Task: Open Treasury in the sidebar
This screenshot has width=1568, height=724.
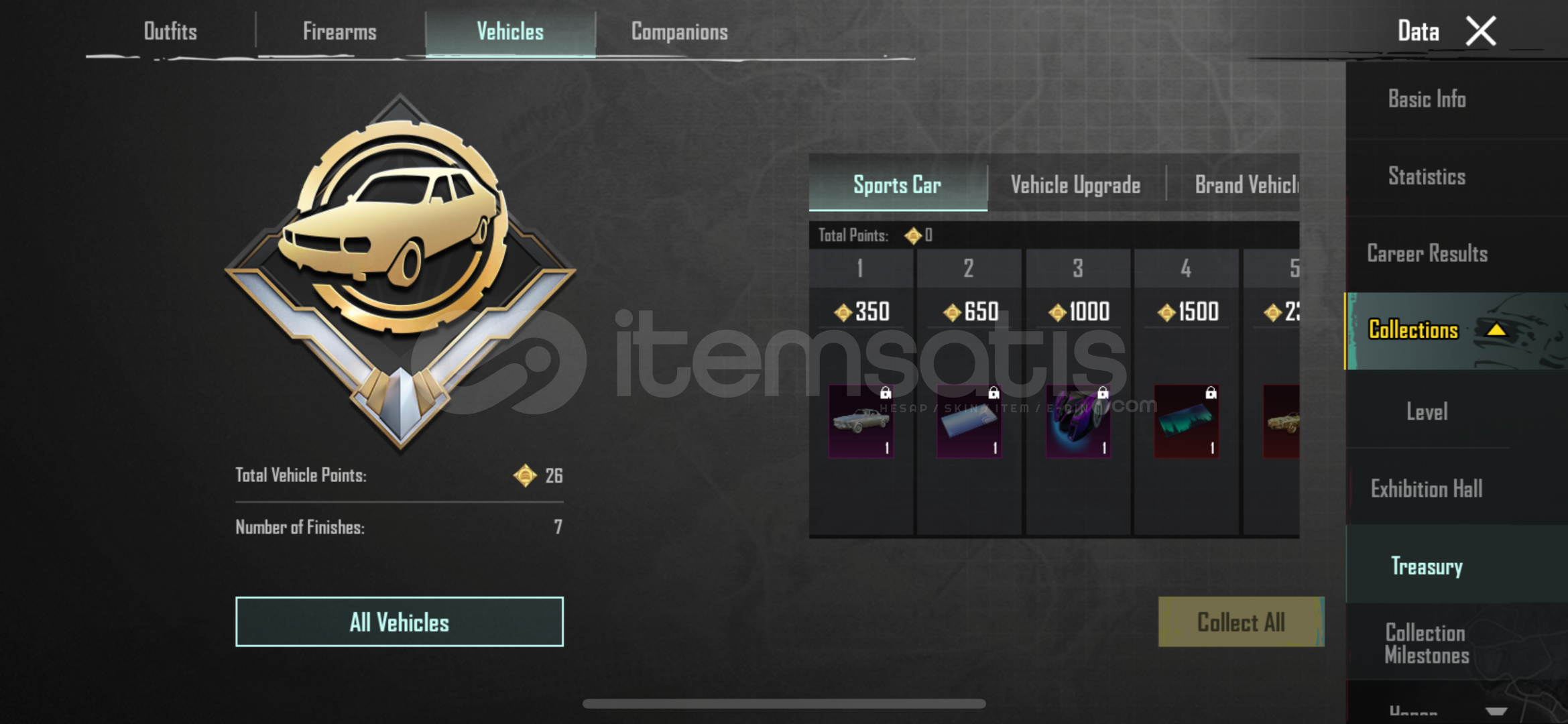Action: [x=1427, y=565]
